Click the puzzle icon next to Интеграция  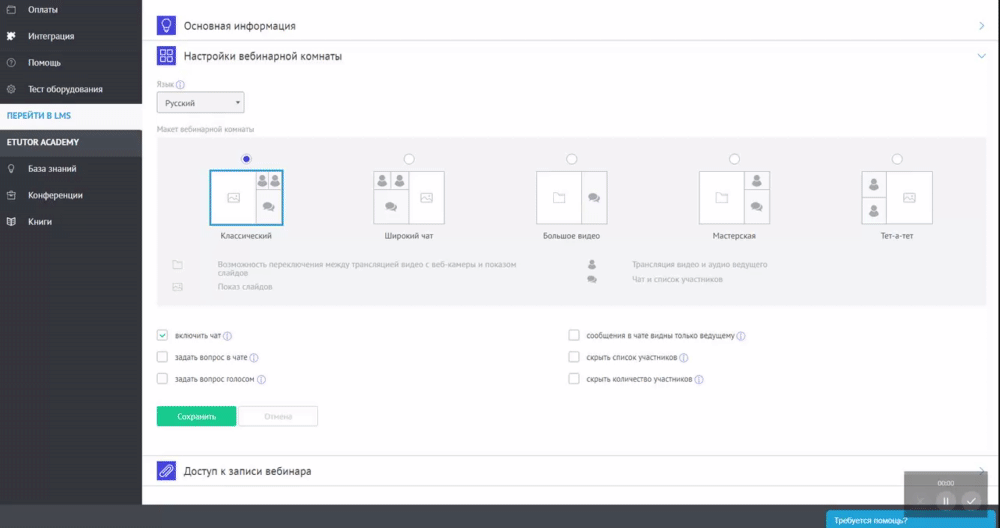11,36
